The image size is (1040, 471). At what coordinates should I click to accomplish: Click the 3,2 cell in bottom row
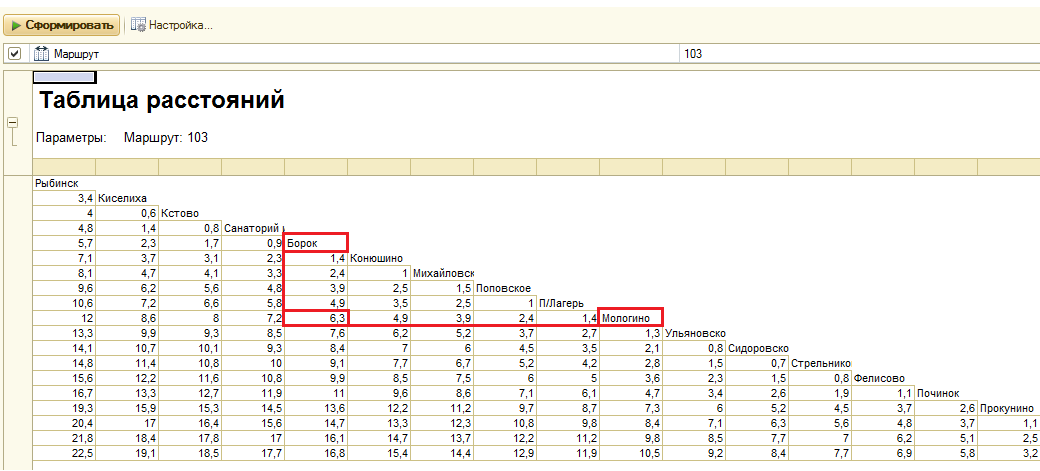coord(1009,453)
